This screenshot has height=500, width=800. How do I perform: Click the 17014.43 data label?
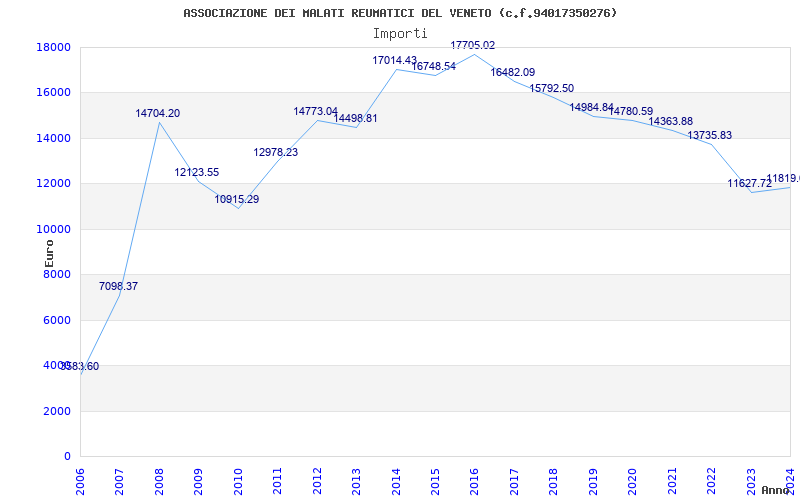pyautogui.click(x=394, y=61)
